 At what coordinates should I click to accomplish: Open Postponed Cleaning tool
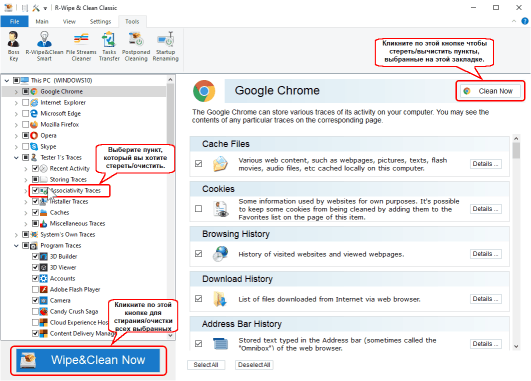[x=136, y=46]
